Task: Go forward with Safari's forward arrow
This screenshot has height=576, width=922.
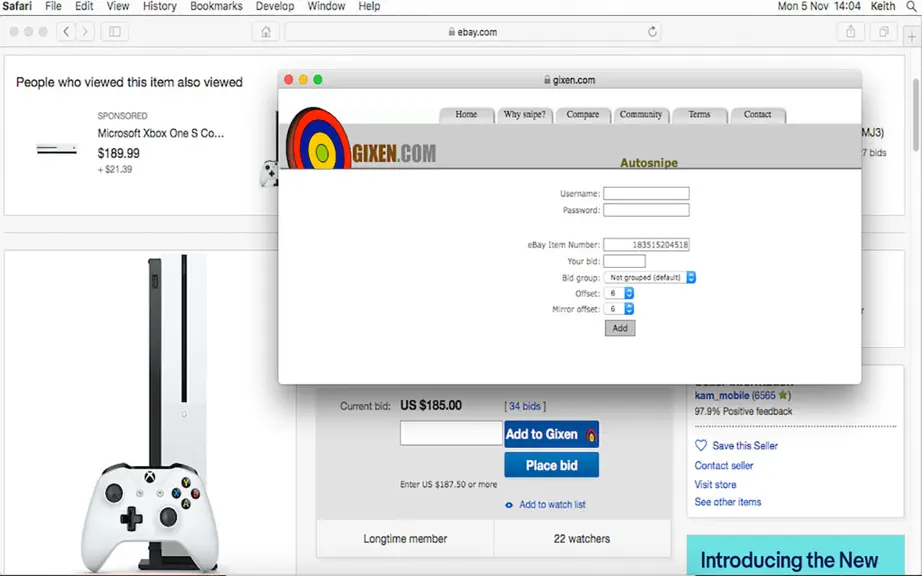Action: pos(85,32)
